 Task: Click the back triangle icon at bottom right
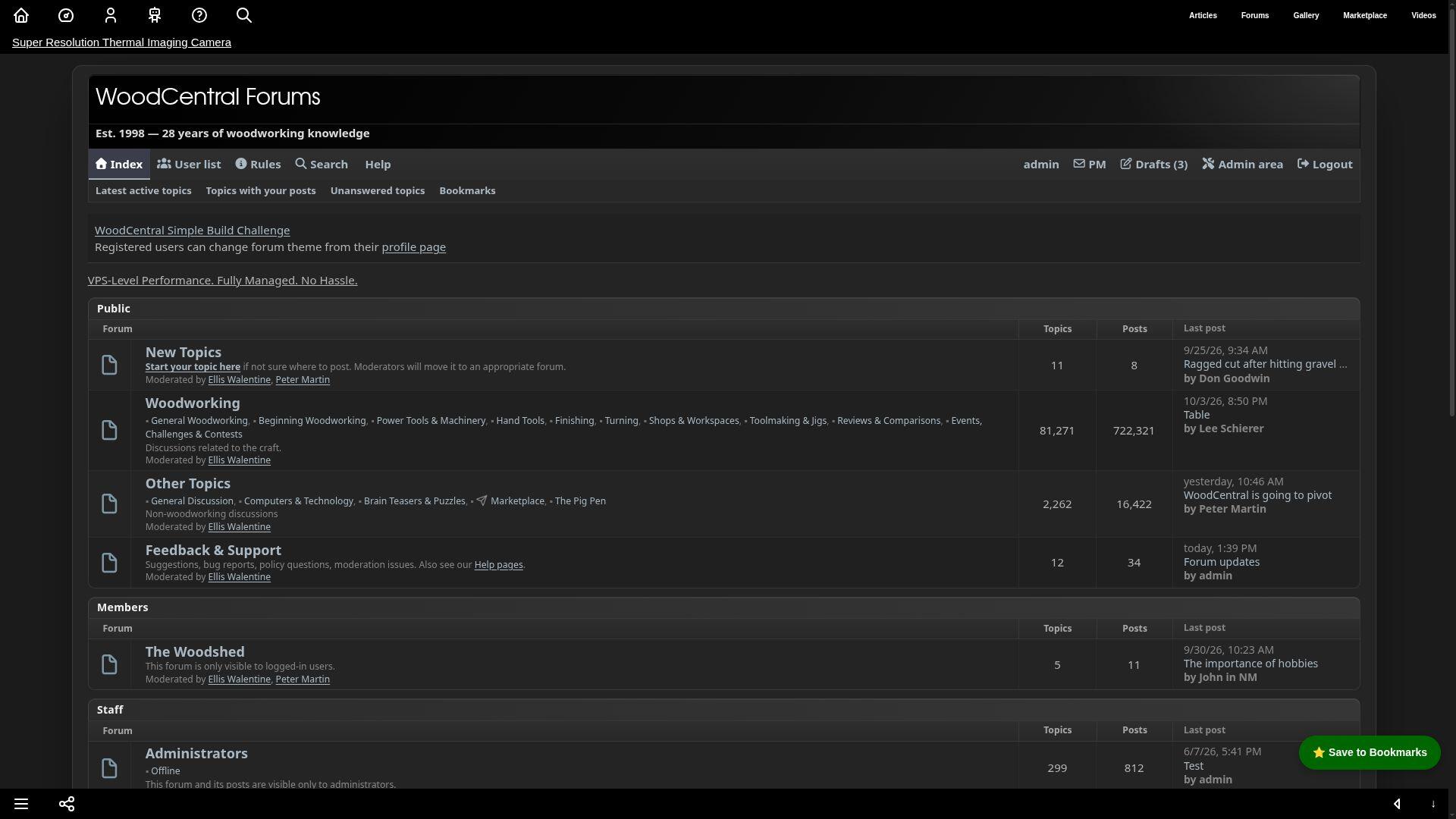(x=1397, y=804)
